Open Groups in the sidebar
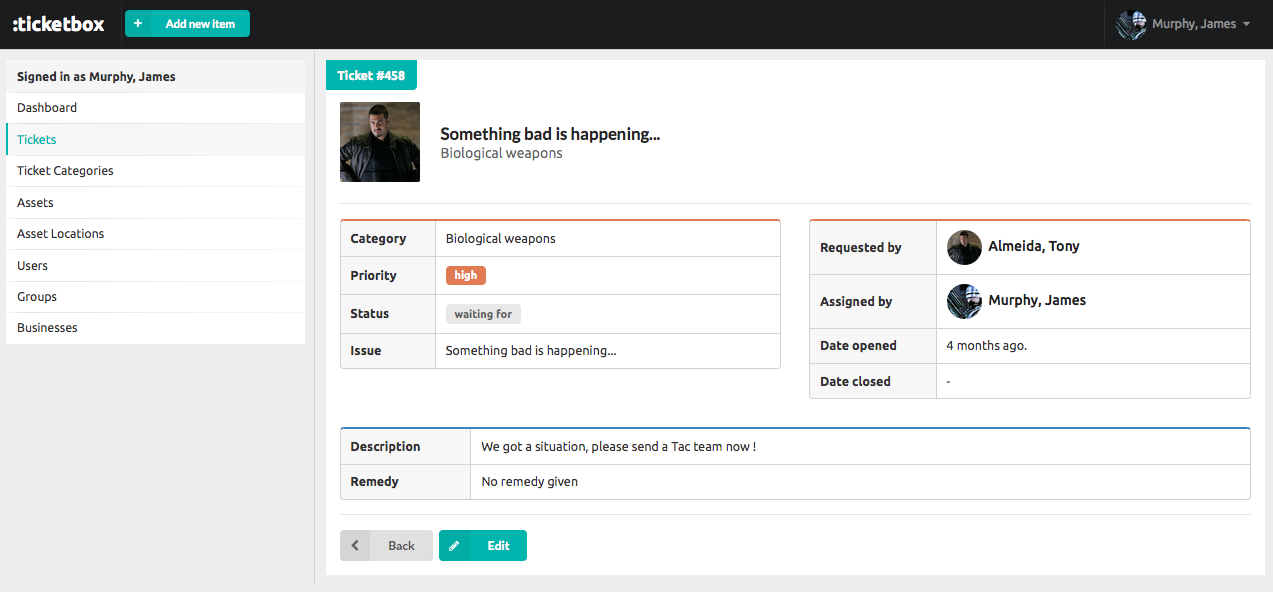This screenshot has width=1273, height=592. [x=155, y=297]
